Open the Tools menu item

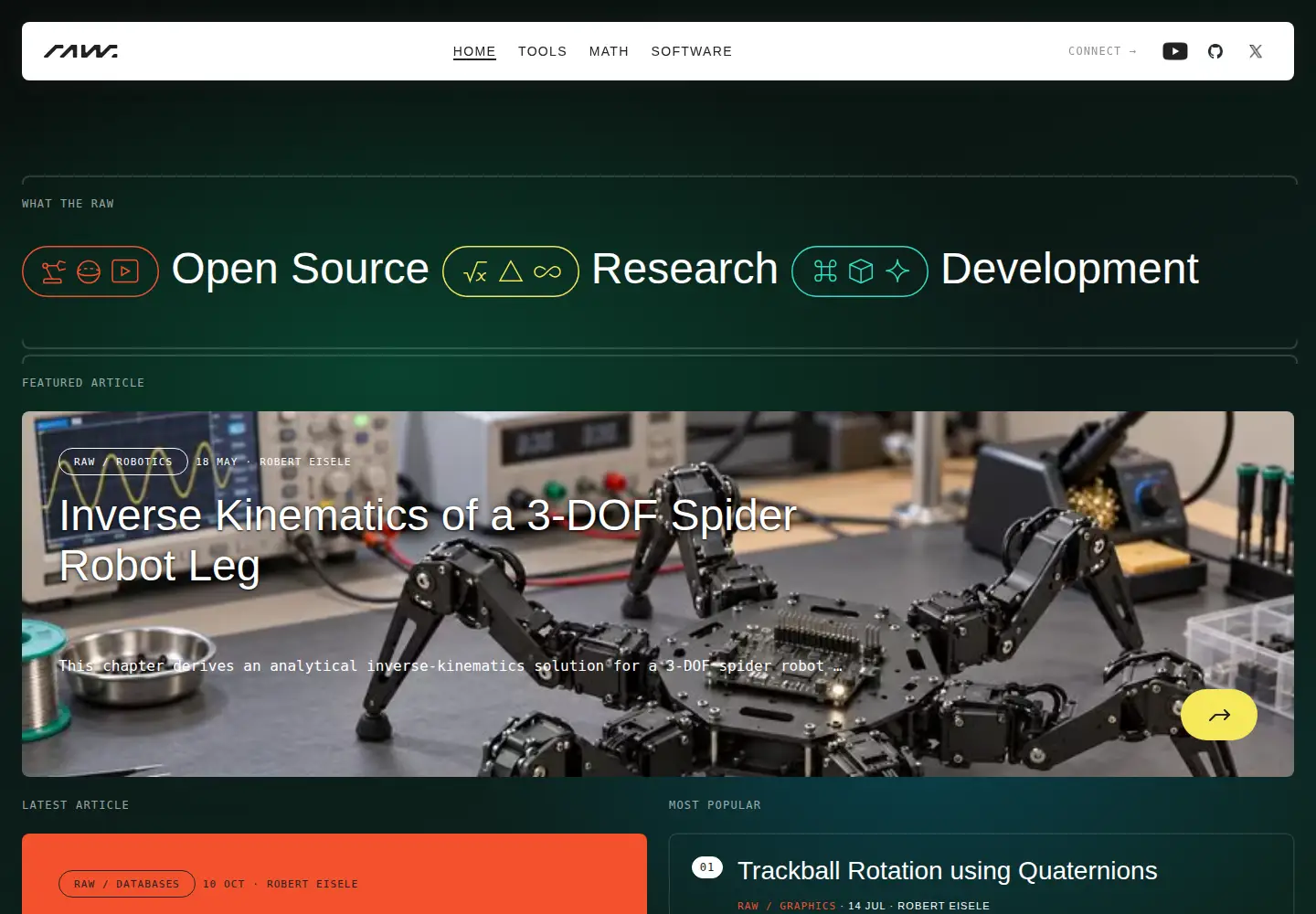(x=543, y=51)
